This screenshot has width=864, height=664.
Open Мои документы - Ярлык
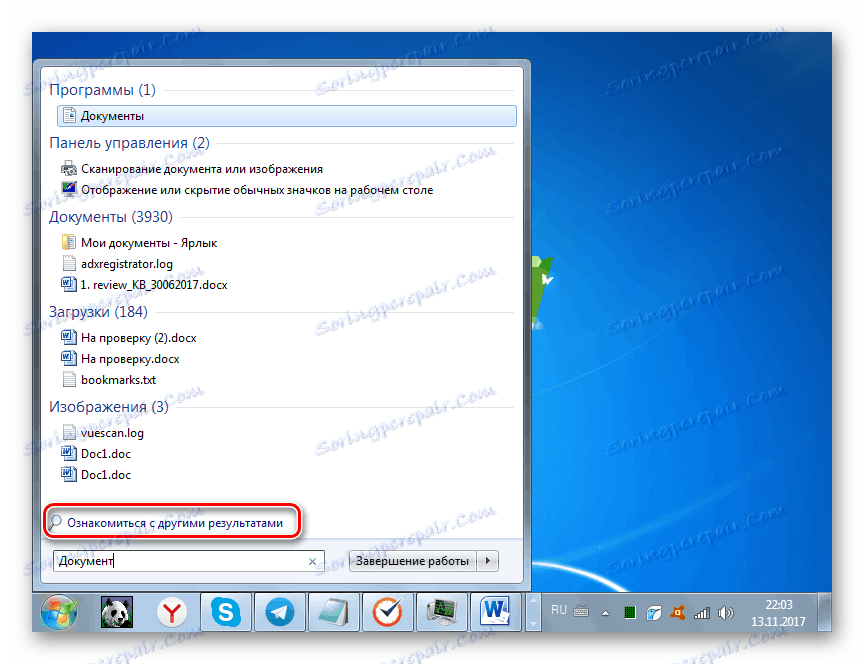coord(149,242)
